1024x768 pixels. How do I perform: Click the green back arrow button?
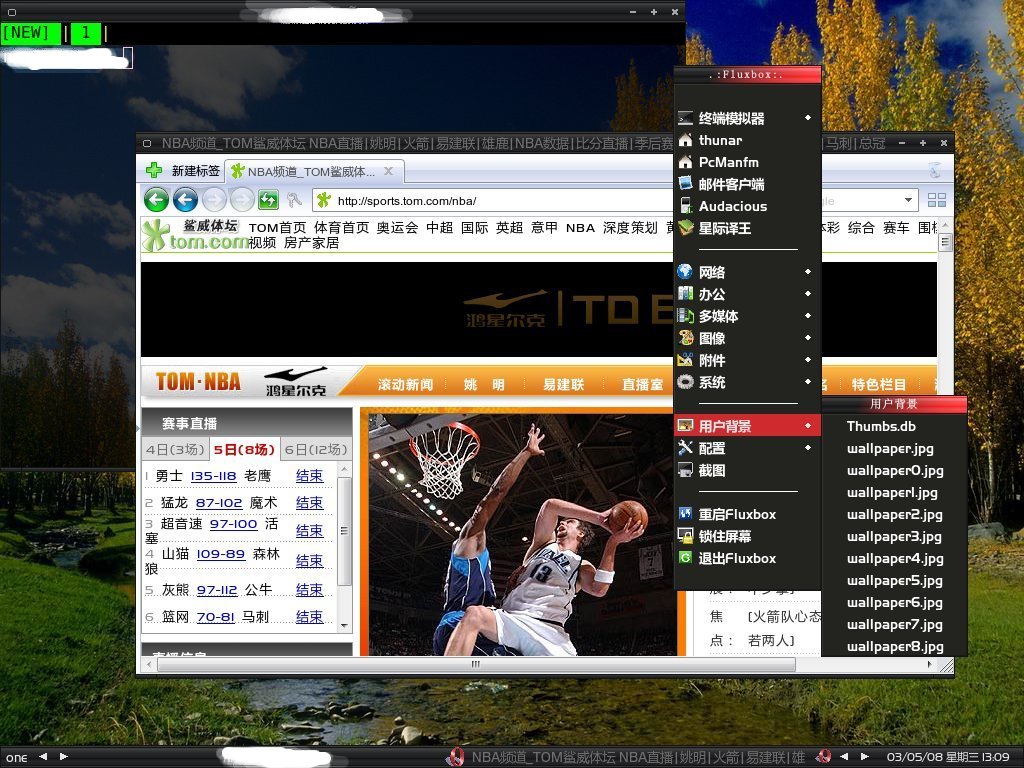click(156, 200)
